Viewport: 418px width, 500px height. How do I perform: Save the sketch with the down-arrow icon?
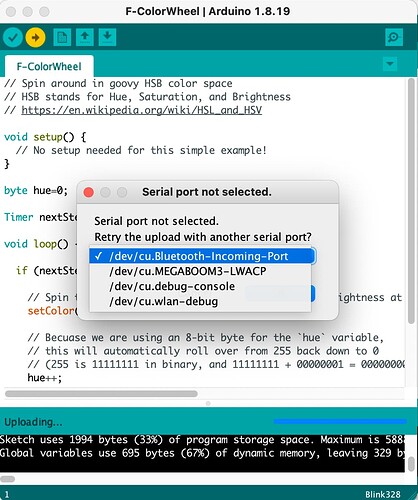pyautogui.click(x=107, y=37)
